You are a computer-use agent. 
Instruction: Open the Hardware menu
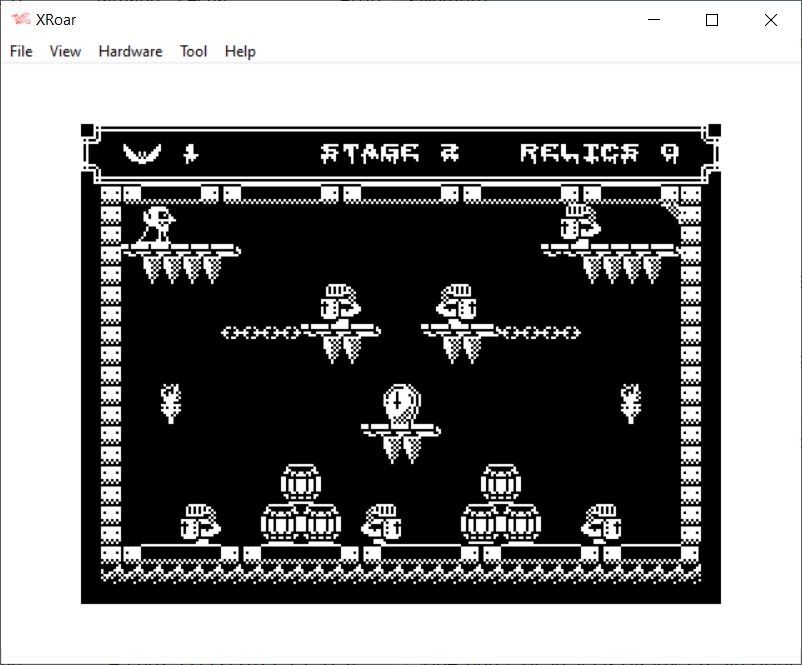pyautogui.click(x=130, y=51)
